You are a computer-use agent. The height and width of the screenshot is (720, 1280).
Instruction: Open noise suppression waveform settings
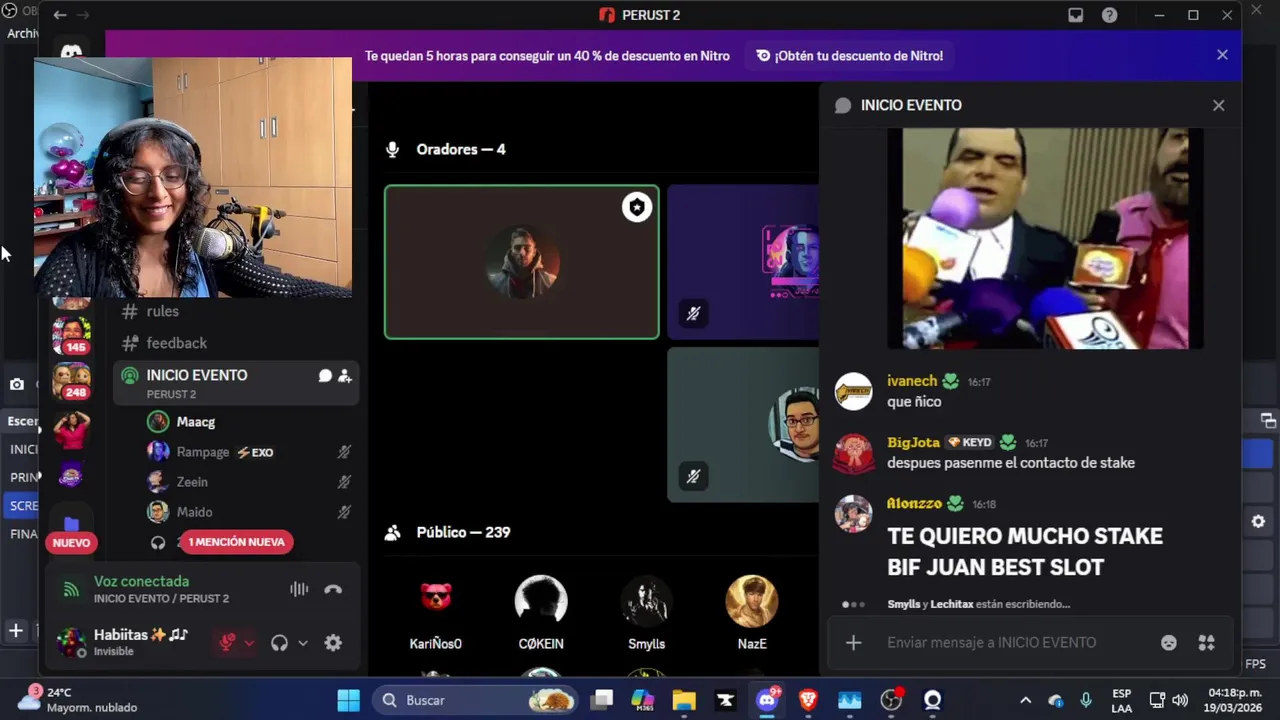[x=299, y=589]
